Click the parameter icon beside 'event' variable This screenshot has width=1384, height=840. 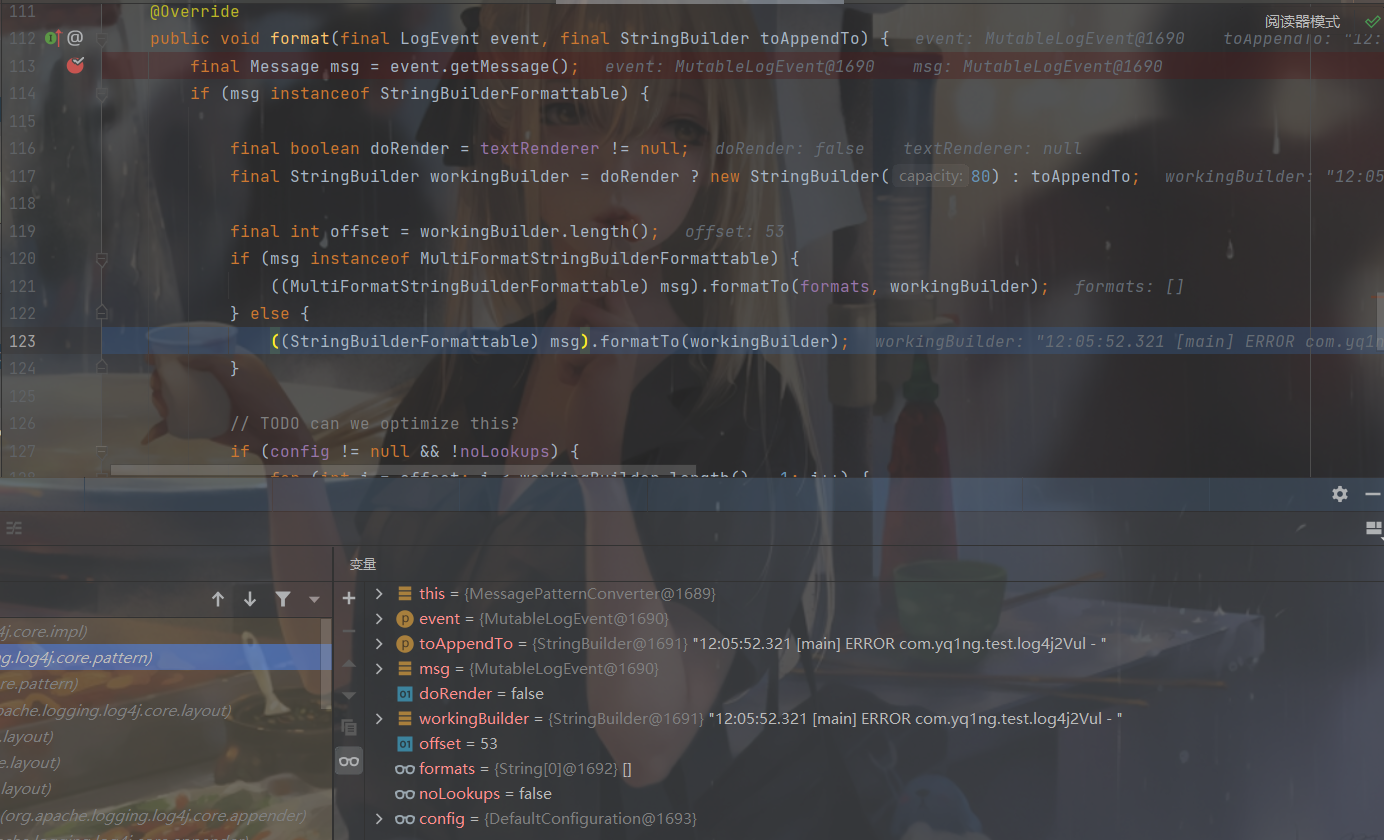(x=405, y=619)
